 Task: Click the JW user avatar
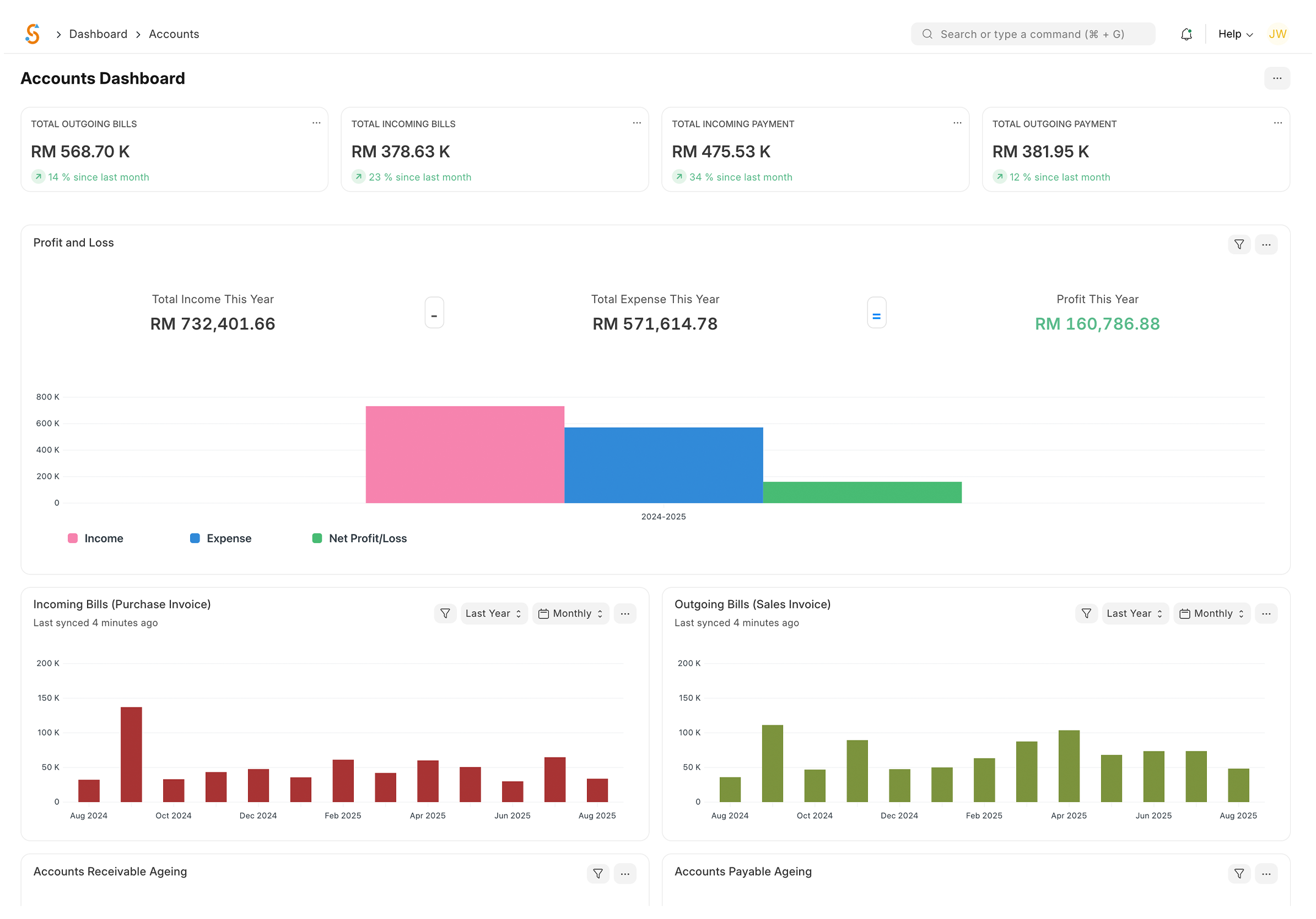[x=1277, y=34]
